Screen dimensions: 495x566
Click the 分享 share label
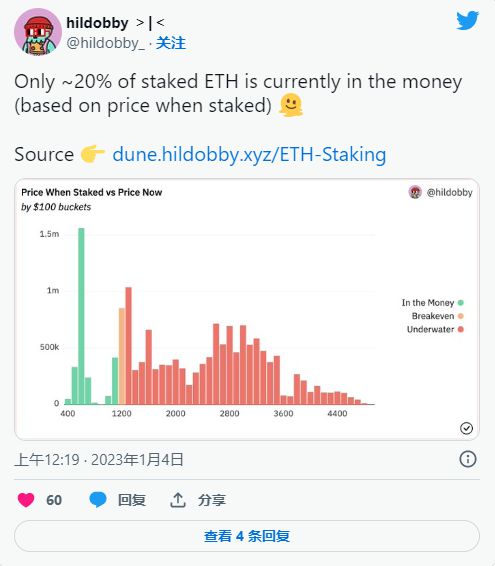(212, 500)
